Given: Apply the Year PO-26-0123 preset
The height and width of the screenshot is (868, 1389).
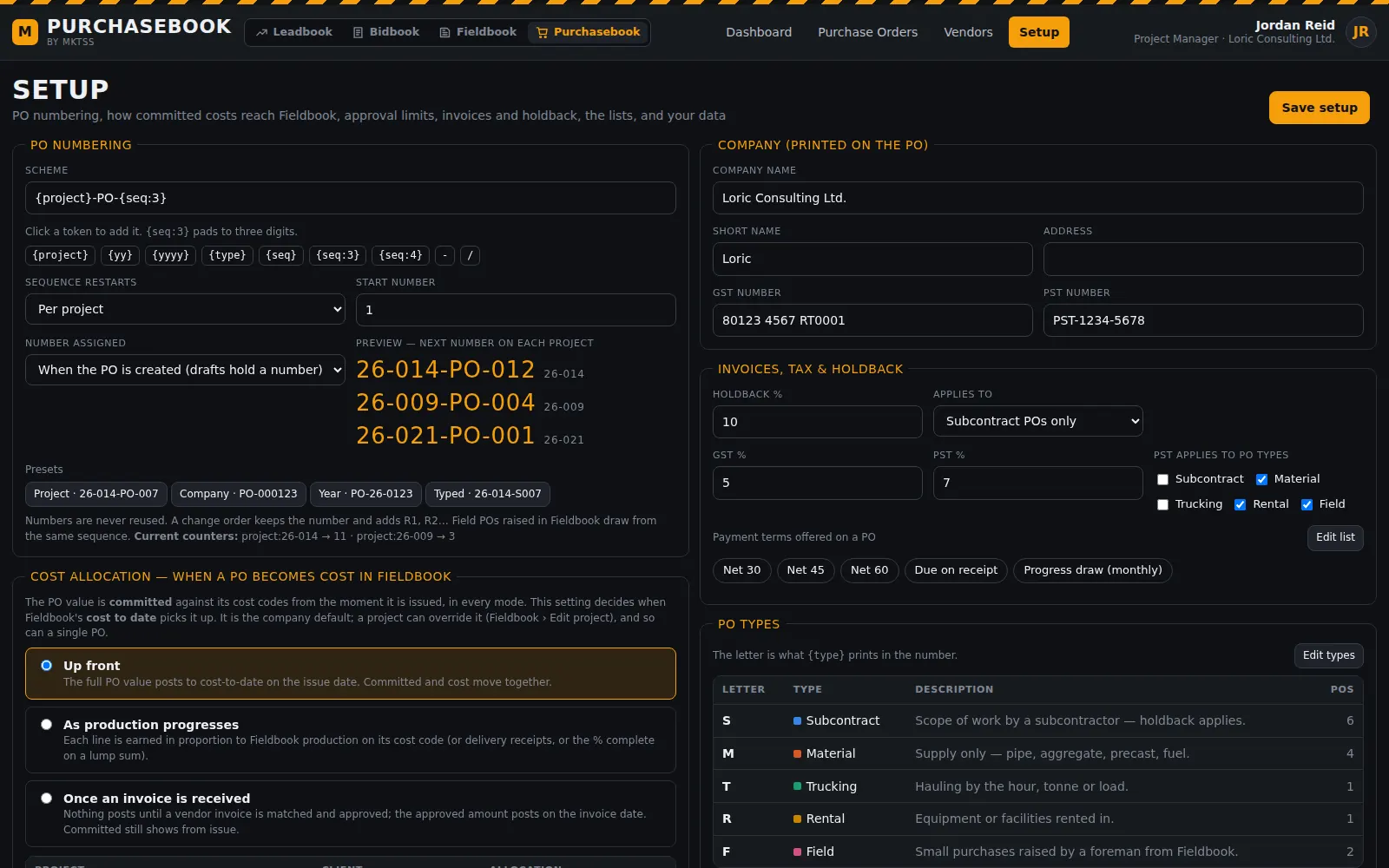Looking at the screenshot, I should click(365, 494).
